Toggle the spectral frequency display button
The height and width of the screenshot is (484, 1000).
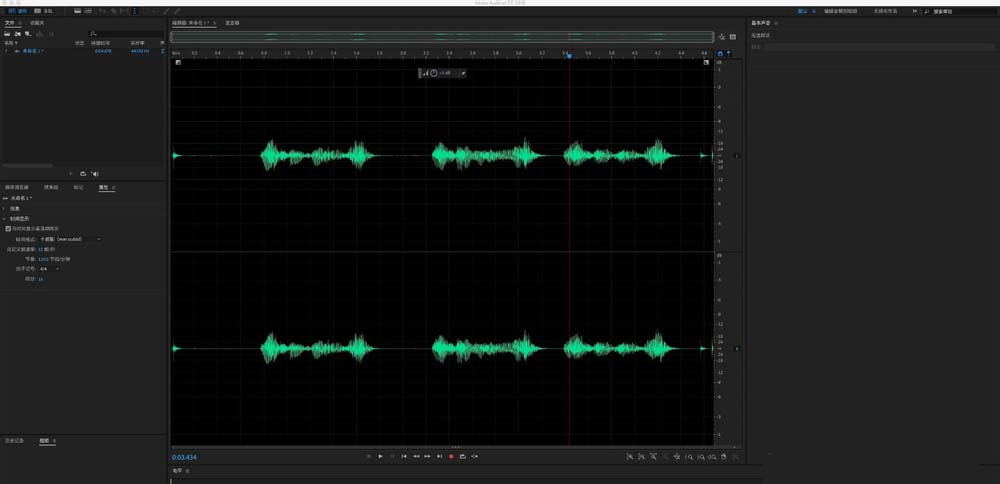click(77, 11)
